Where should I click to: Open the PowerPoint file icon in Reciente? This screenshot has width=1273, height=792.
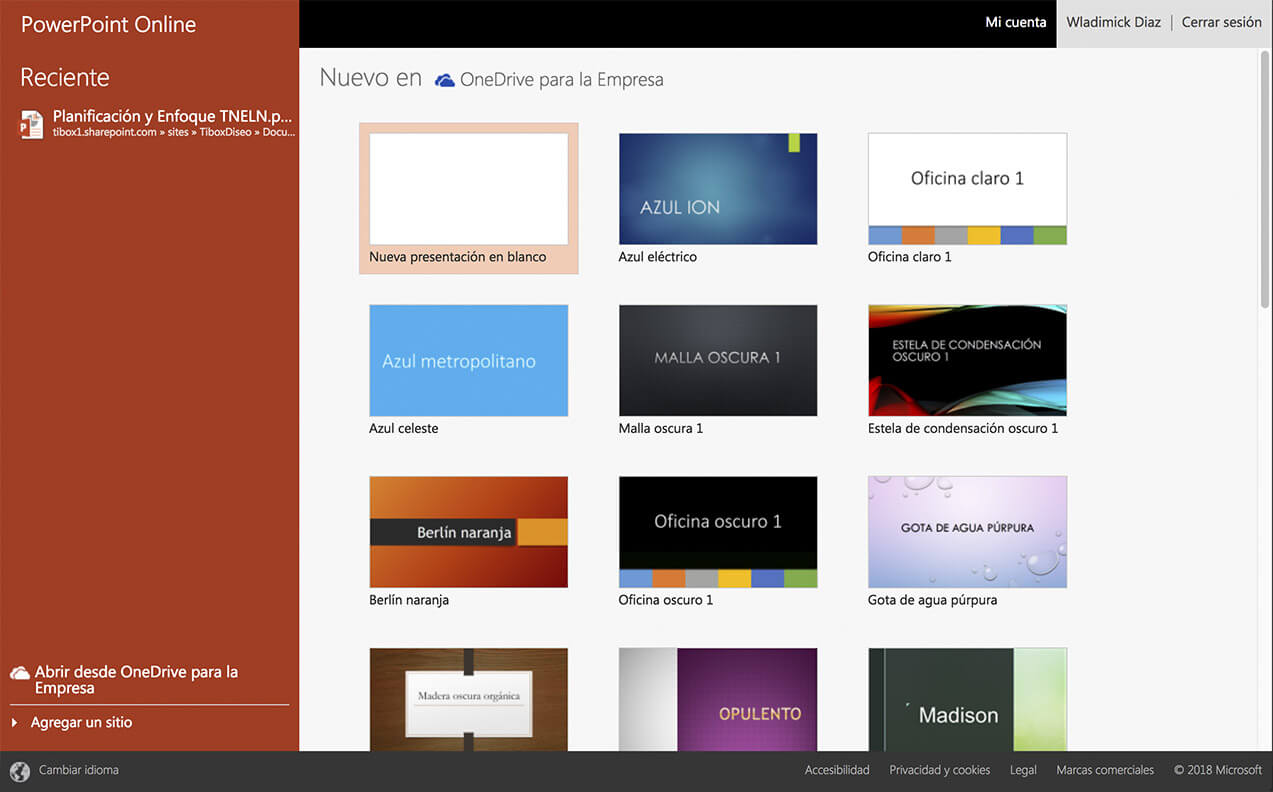(x=32, y=124)
